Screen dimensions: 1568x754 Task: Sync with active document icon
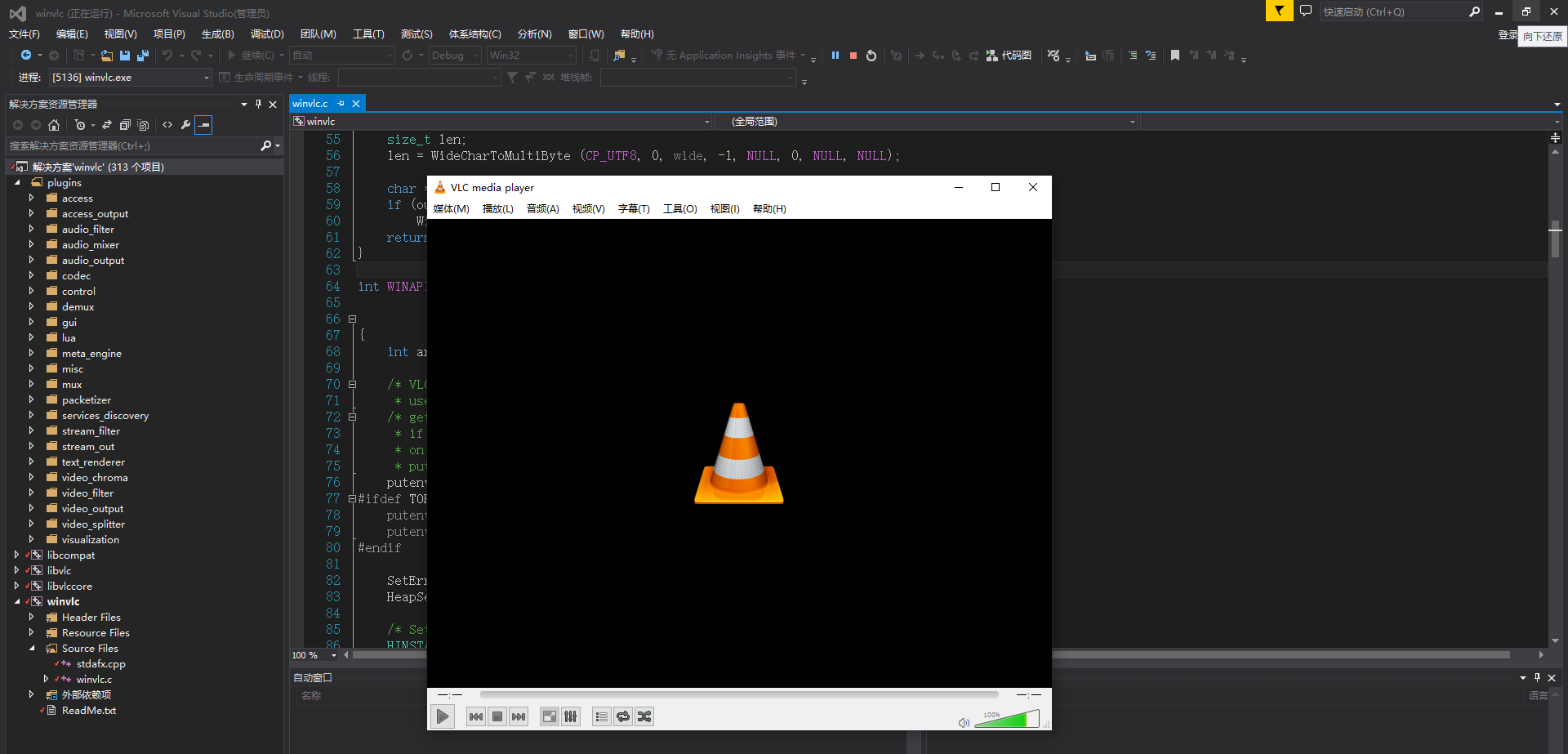pos(107,125)
